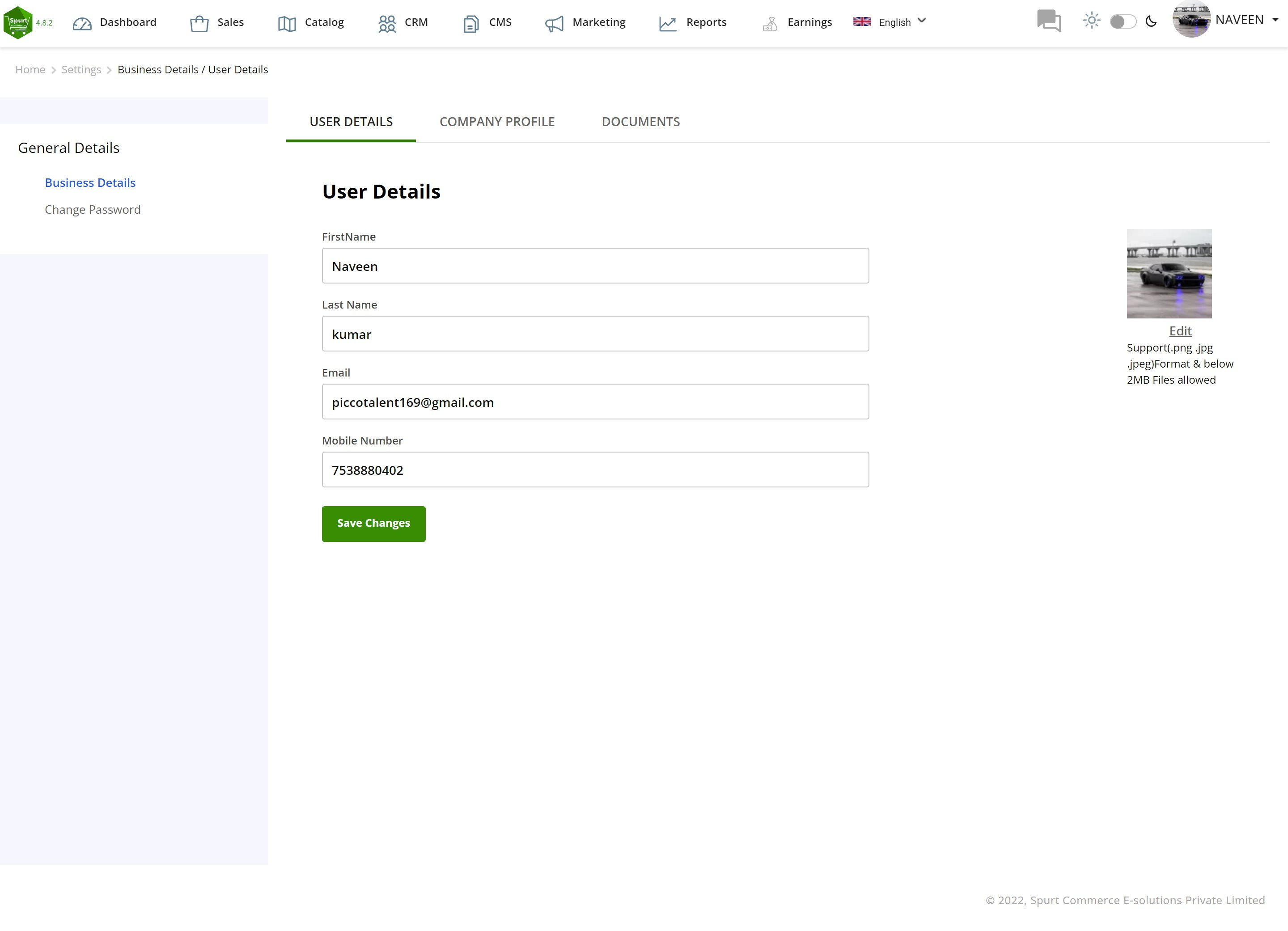1288x931 pixels.
Task: Click the CRM menu label
Action: 416,22
